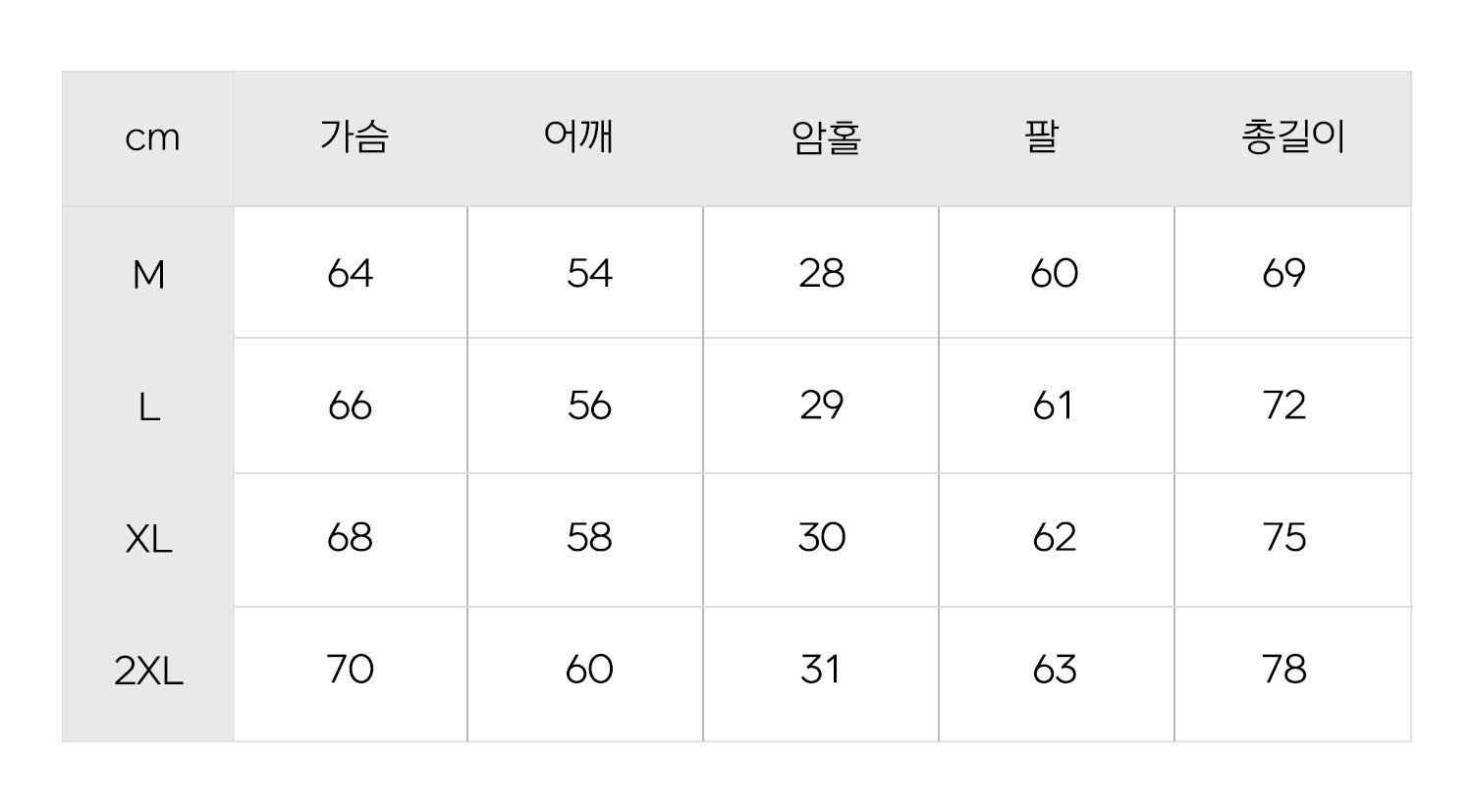
Task: Click the 팔 column header
Action: (1042, 136)
